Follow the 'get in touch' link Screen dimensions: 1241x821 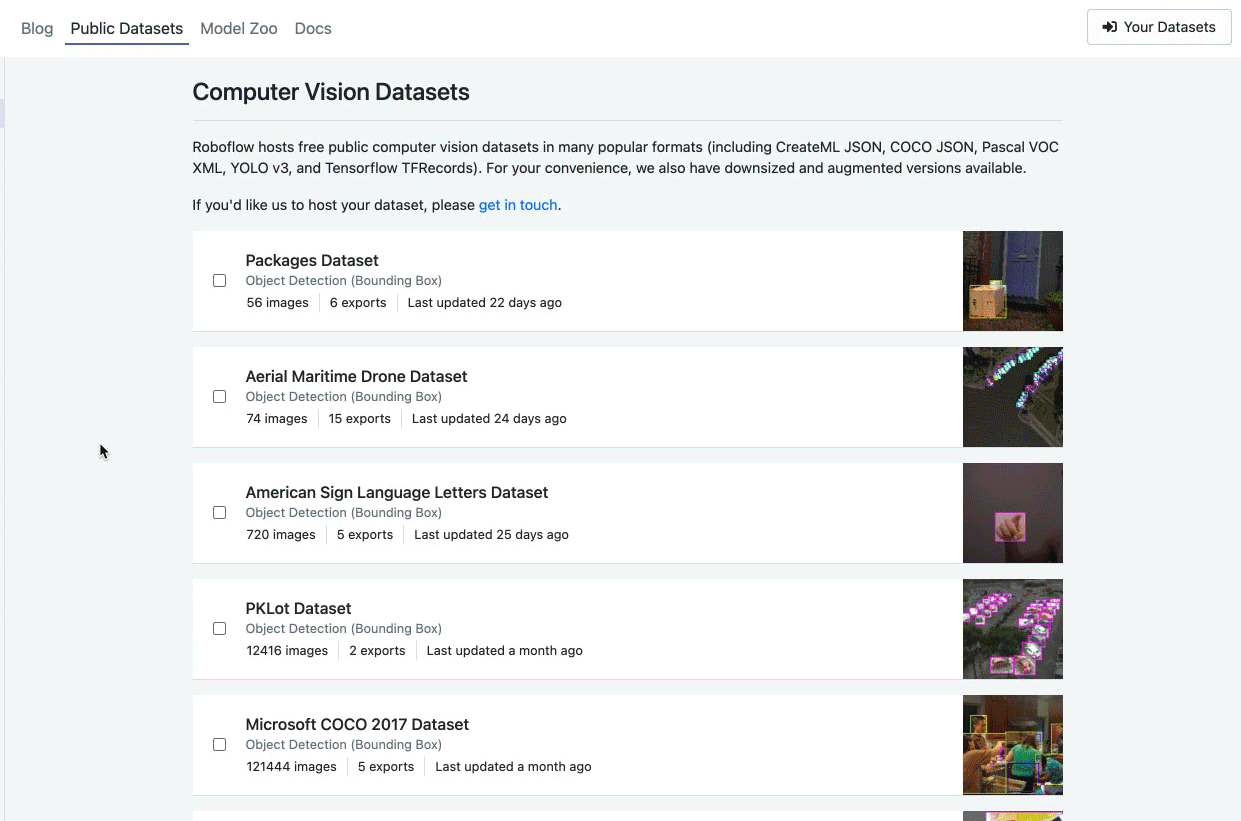pos(517,205)
